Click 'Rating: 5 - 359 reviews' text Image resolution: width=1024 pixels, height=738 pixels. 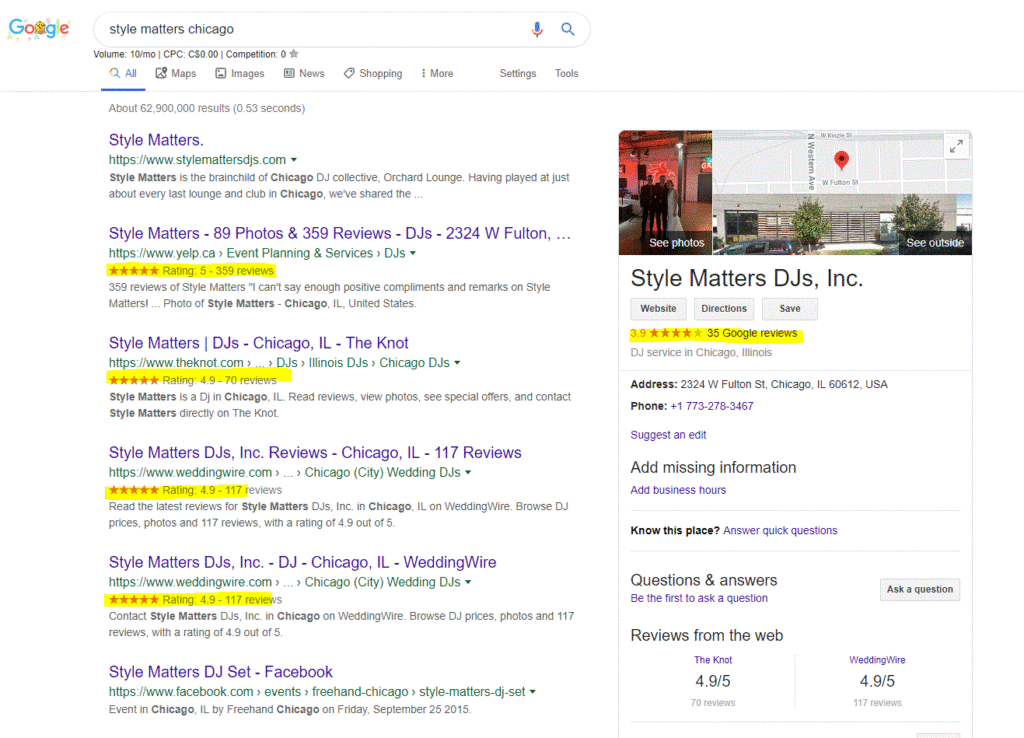217,271
